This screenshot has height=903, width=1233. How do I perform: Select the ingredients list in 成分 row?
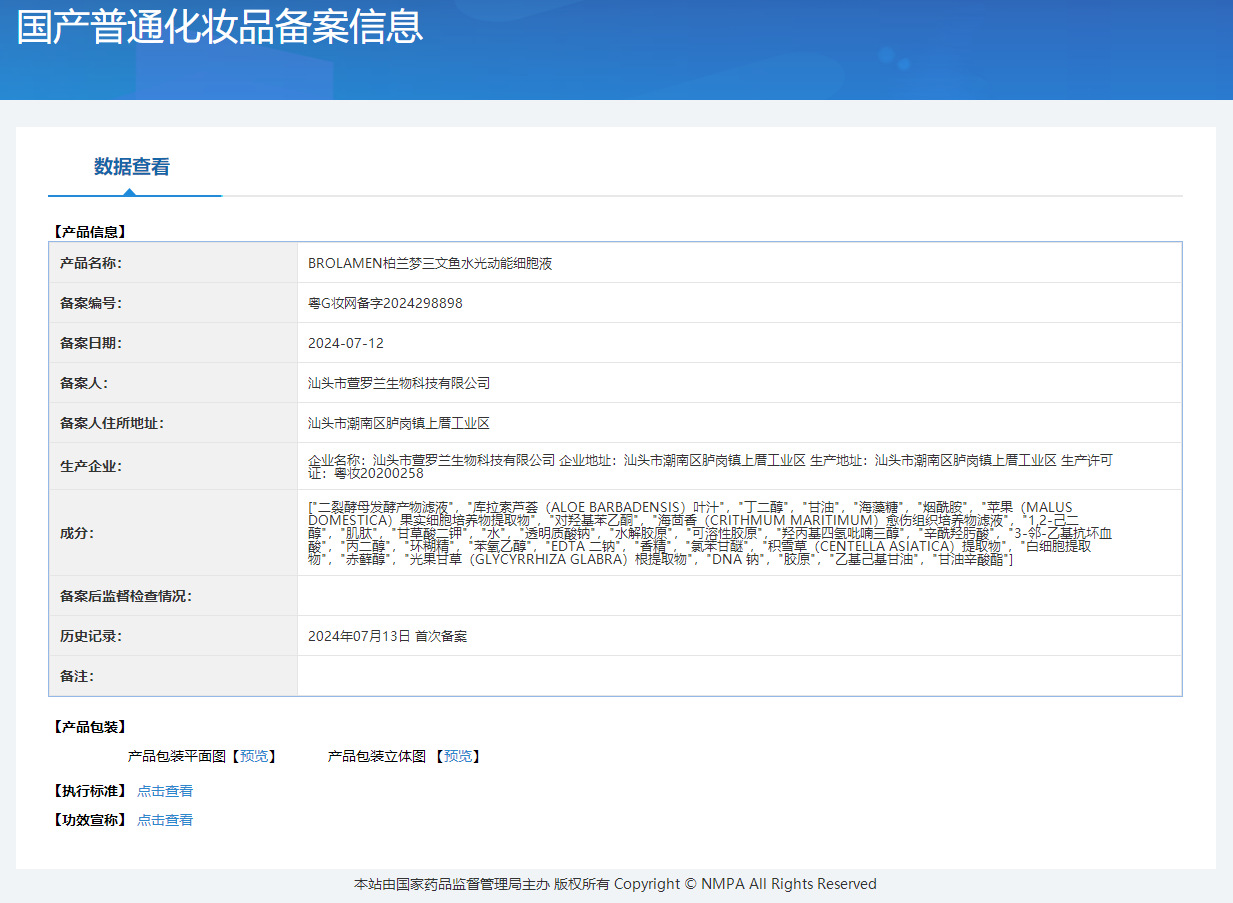(x=710, y=533)
